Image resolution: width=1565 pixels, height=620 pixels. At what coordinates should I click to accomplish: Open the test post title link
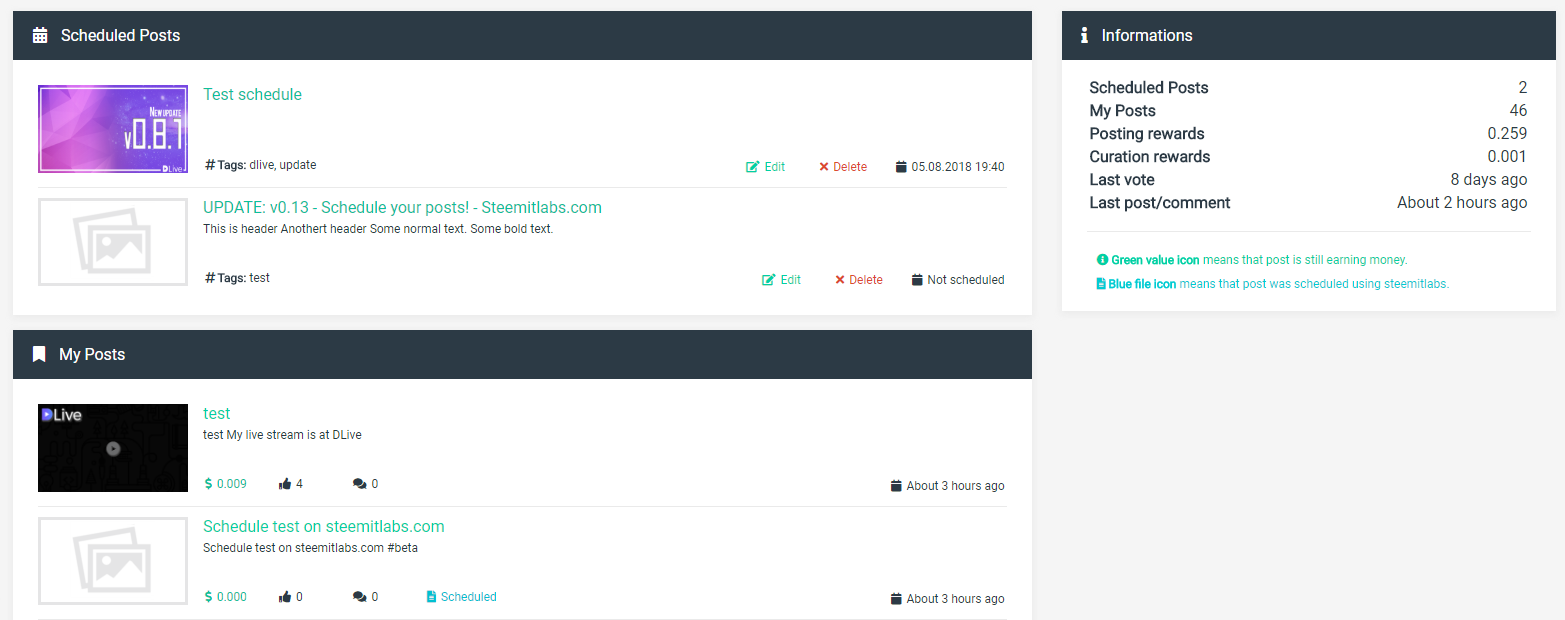(216, 413)
